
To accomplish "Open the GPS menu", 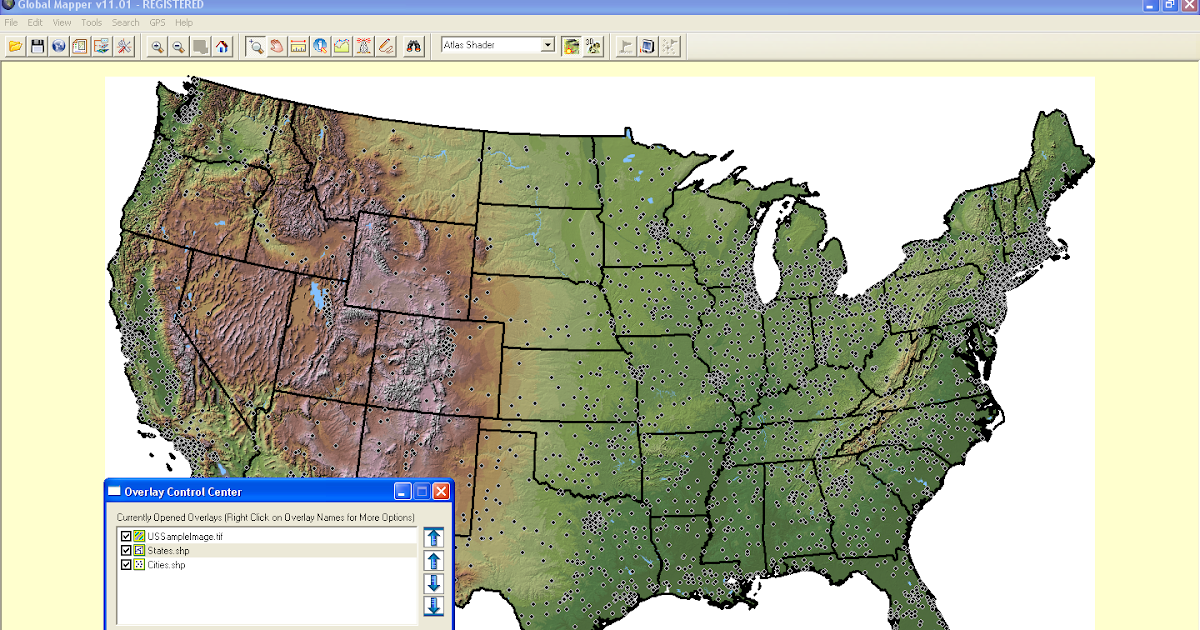I will point(155,22).
